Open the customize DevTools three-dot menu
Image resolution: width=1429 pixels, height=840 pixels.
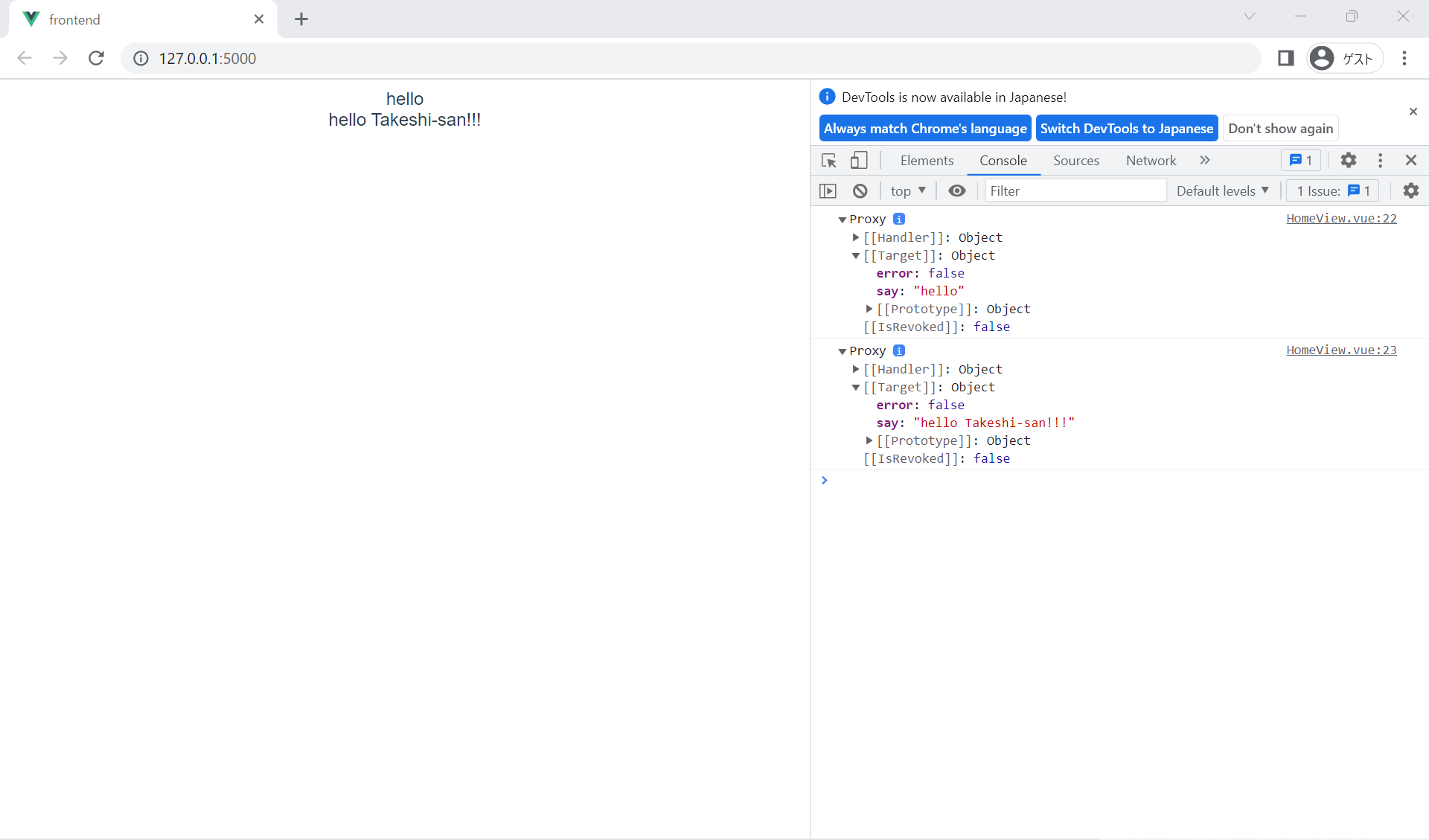(x=1381, y=160)
